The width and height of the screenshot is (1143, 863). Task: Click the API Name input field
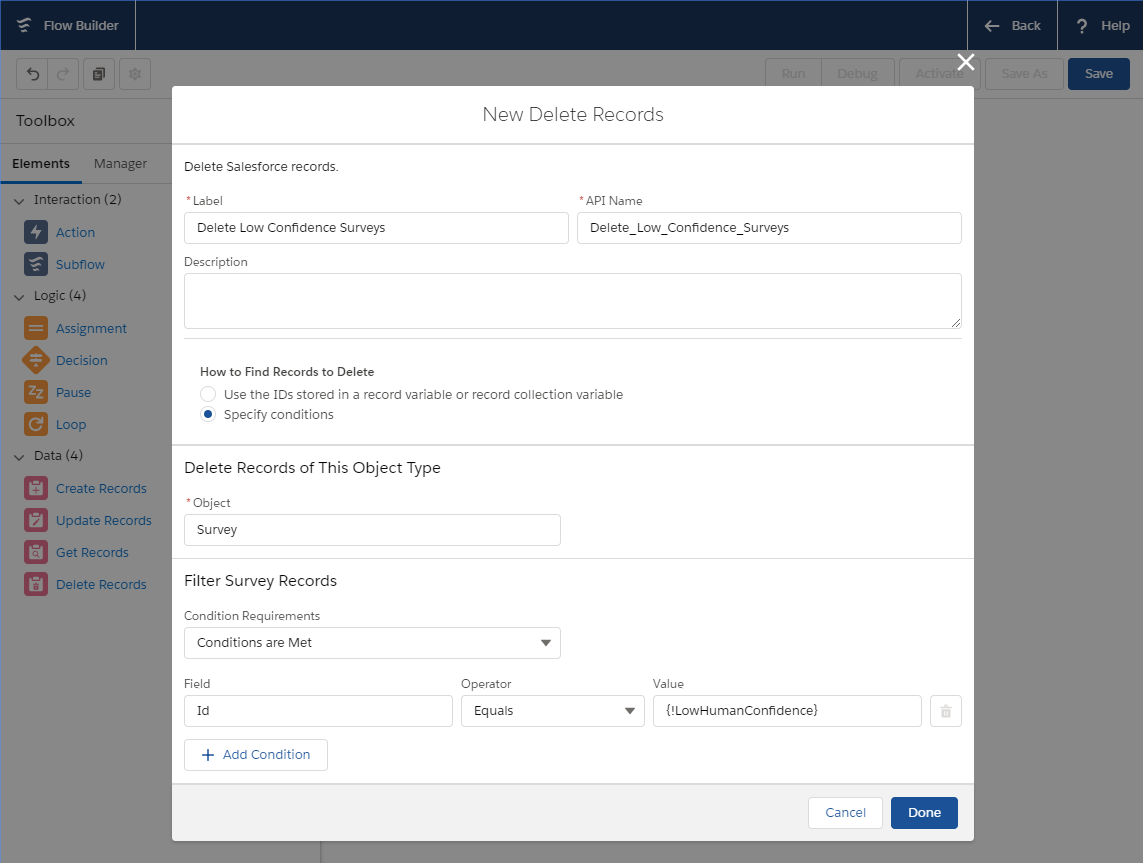769,228
